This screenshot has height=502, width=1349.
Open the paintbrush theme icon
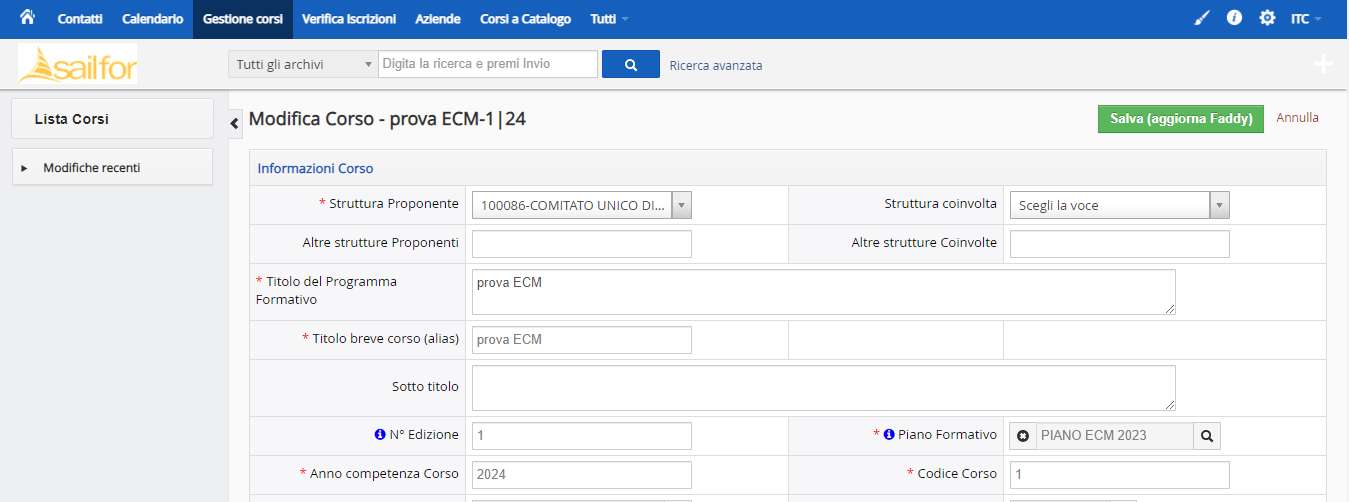click(x=1202, y=18)
